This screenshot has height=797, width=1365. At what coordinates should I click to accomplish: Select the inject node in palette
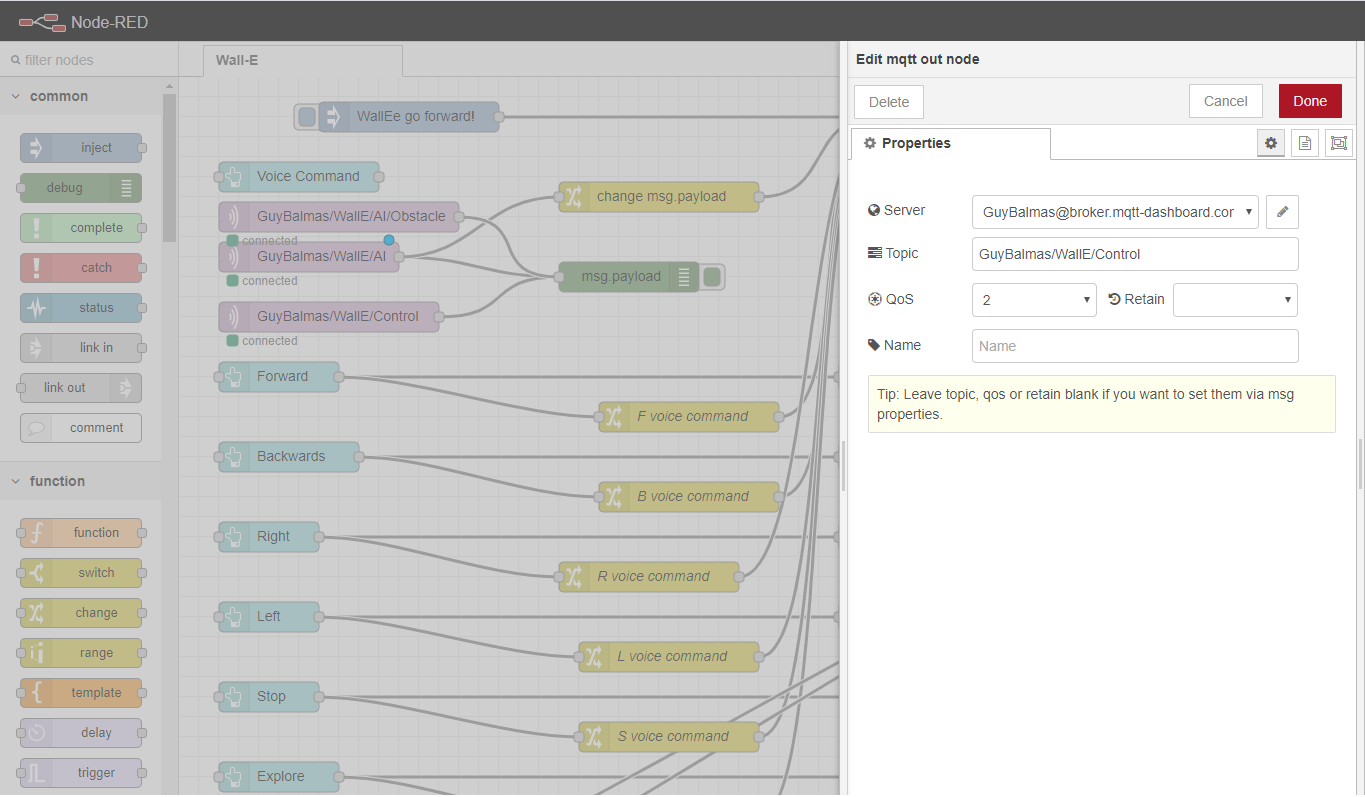tap(81, 148)
